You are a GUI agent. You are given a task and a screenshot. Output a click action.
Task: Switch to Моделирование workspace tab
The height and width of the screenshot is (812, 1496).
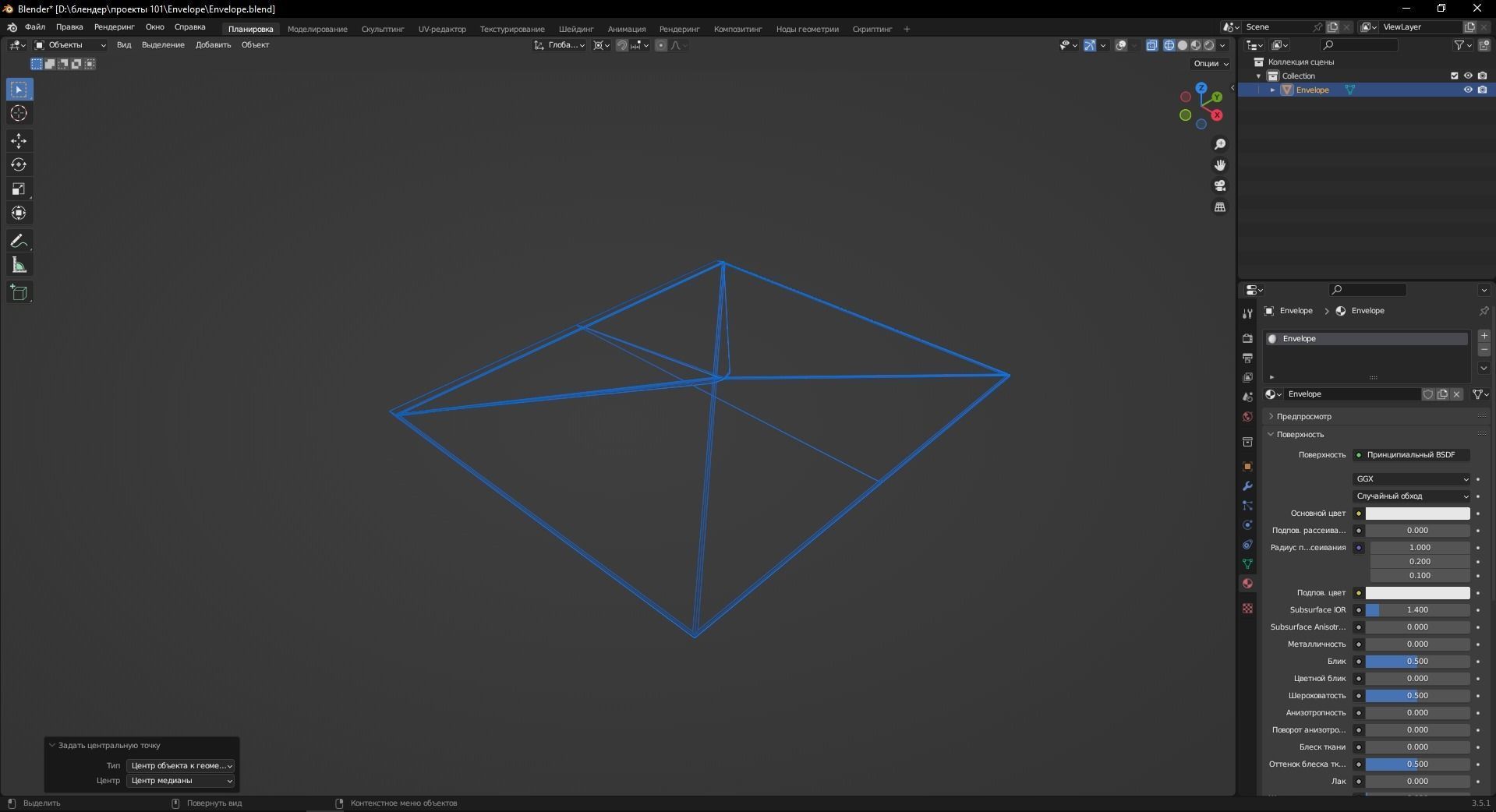[x=317, y=29]
